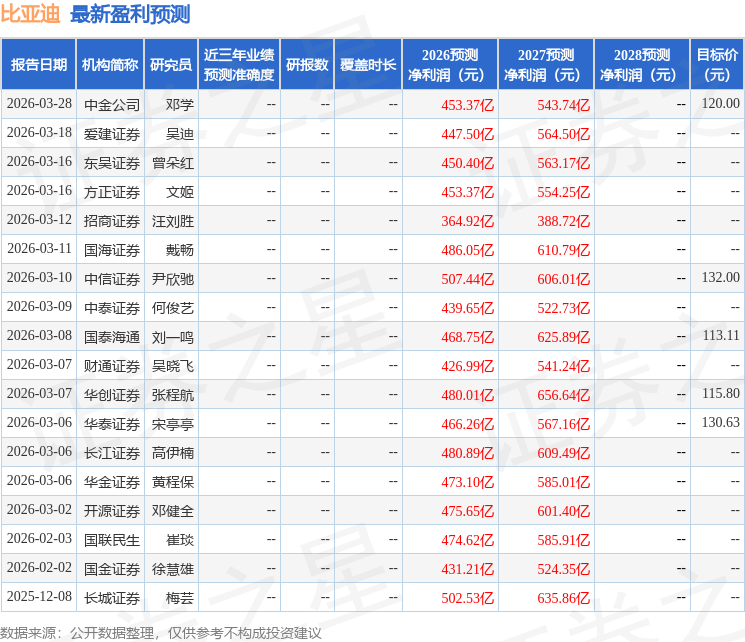Screen dimensions: 745x642
Task: Select institution 长江证券
Action: [x=112, y=453]
